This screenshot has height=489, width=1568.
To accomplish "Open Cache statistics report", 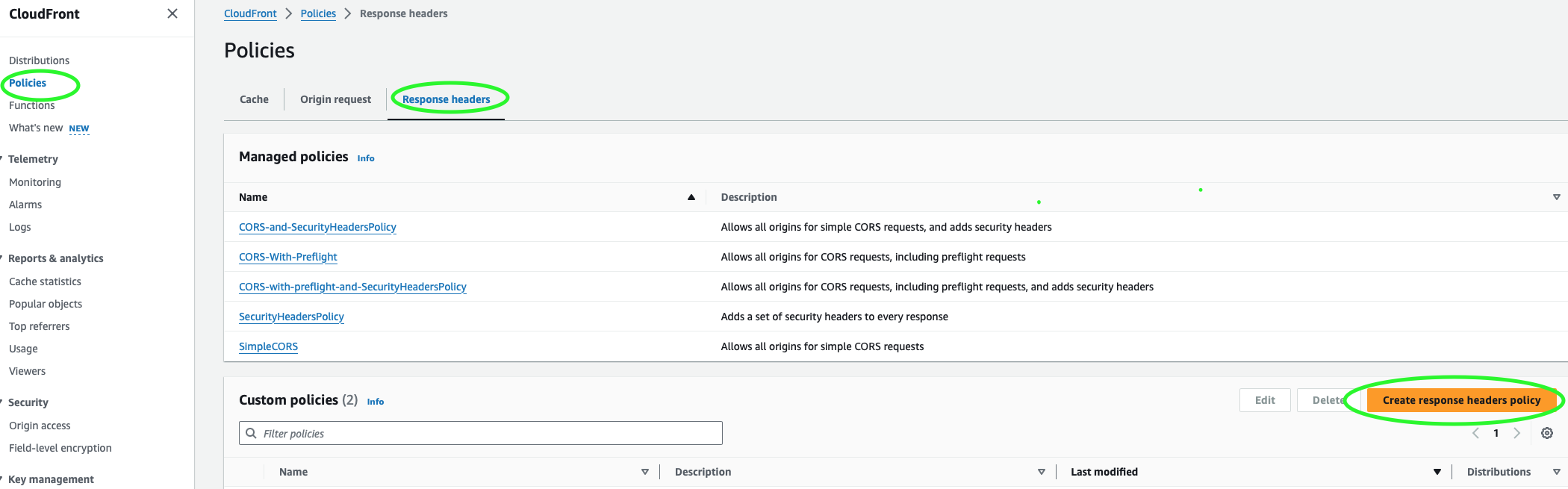I will pos(45,281).
